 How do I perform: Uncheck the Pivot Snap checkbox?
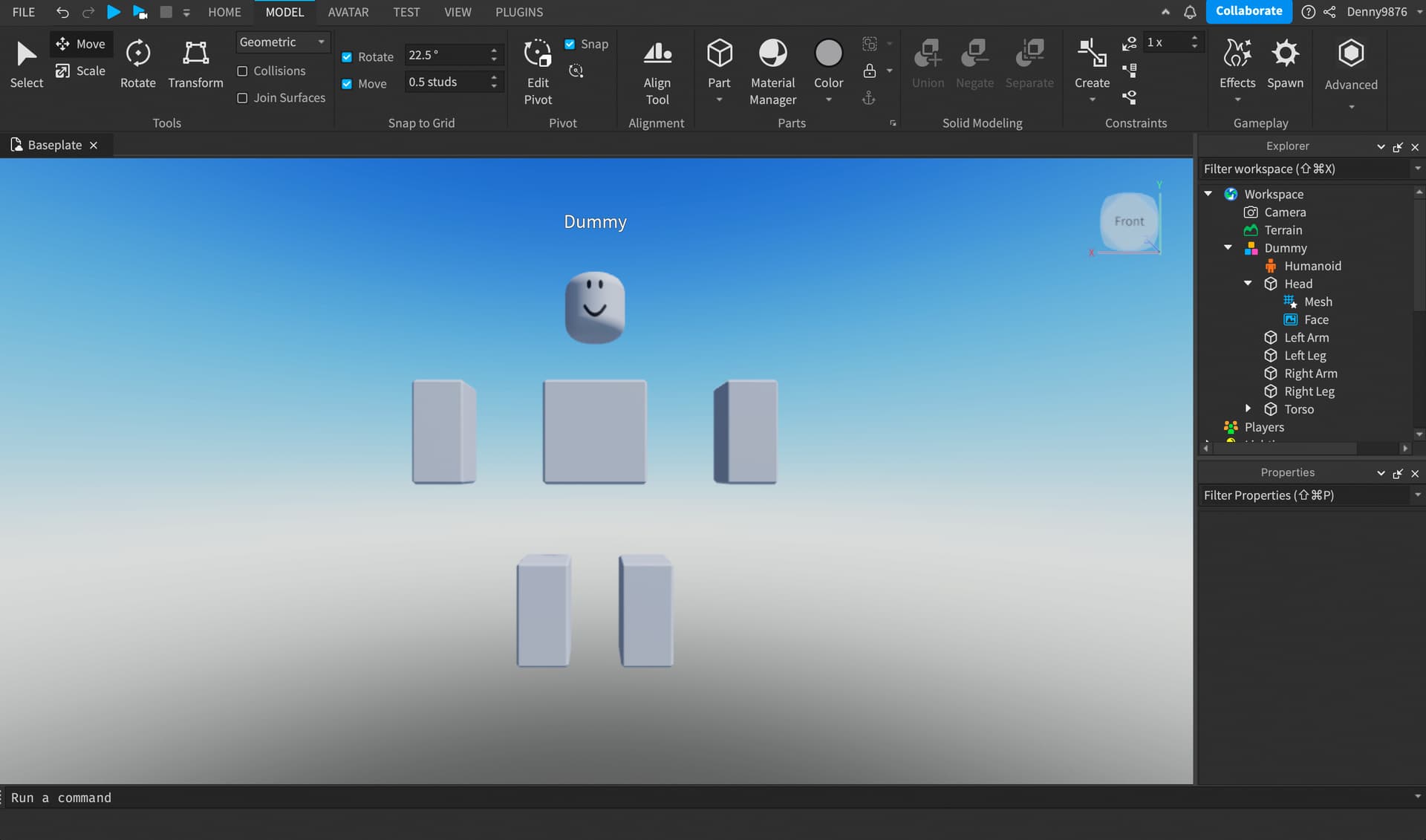click(570, 44)
